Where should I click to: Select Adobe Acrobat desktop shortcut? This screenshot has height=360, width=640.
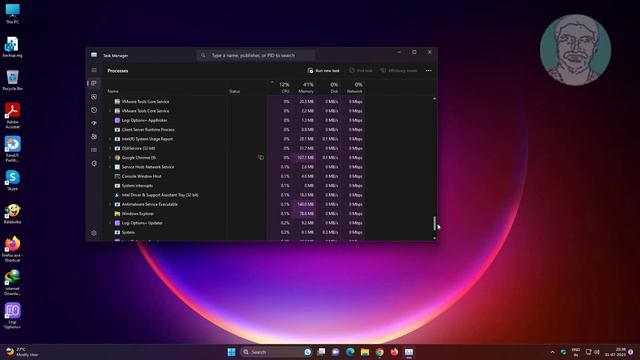pos(12,116)
